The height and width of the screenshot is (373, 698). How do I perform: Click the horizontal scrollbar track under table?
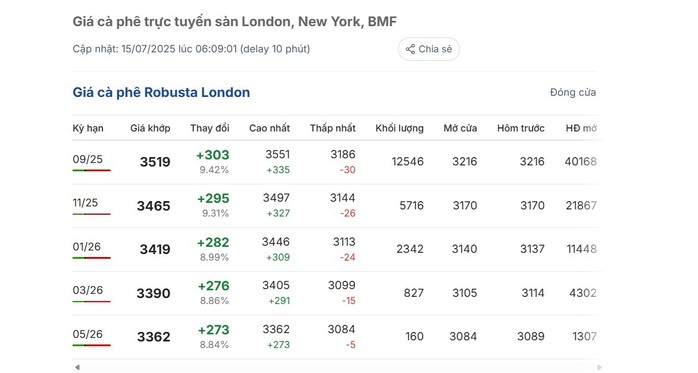[338, 367]
